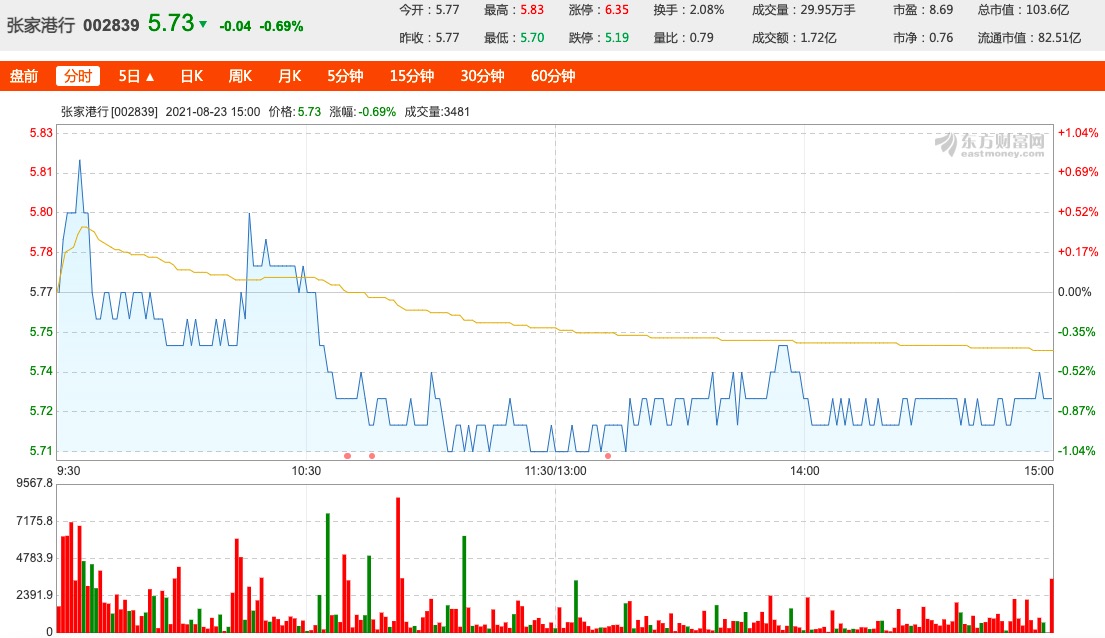Image resolution: width=1105 pixels, height=638 pixels.
Task: Click the 成交额：1.72亿 turnover amount
Action: tap(794, 38)
